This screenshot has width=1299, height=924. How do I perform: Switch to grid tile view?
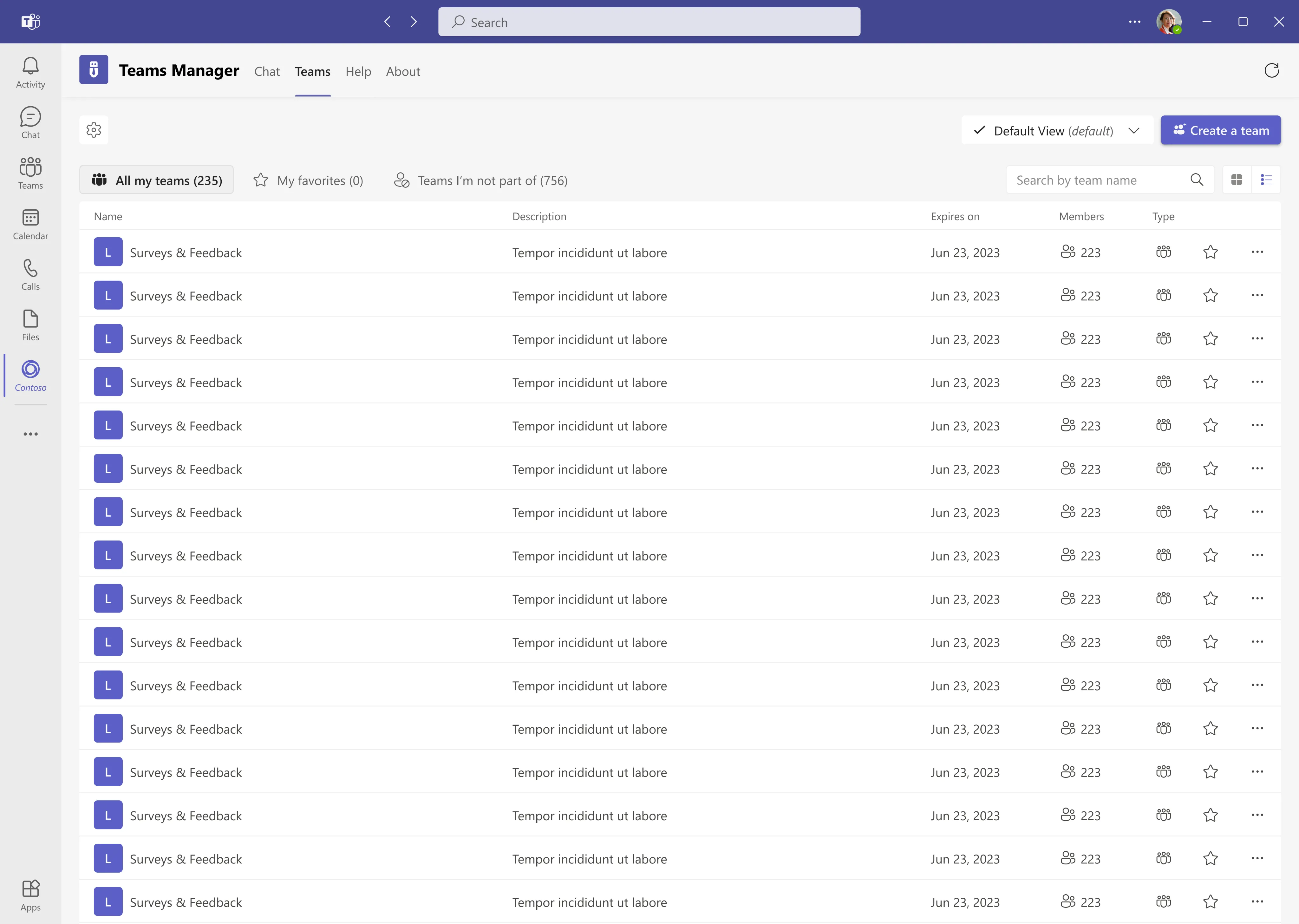[1237, 180]
